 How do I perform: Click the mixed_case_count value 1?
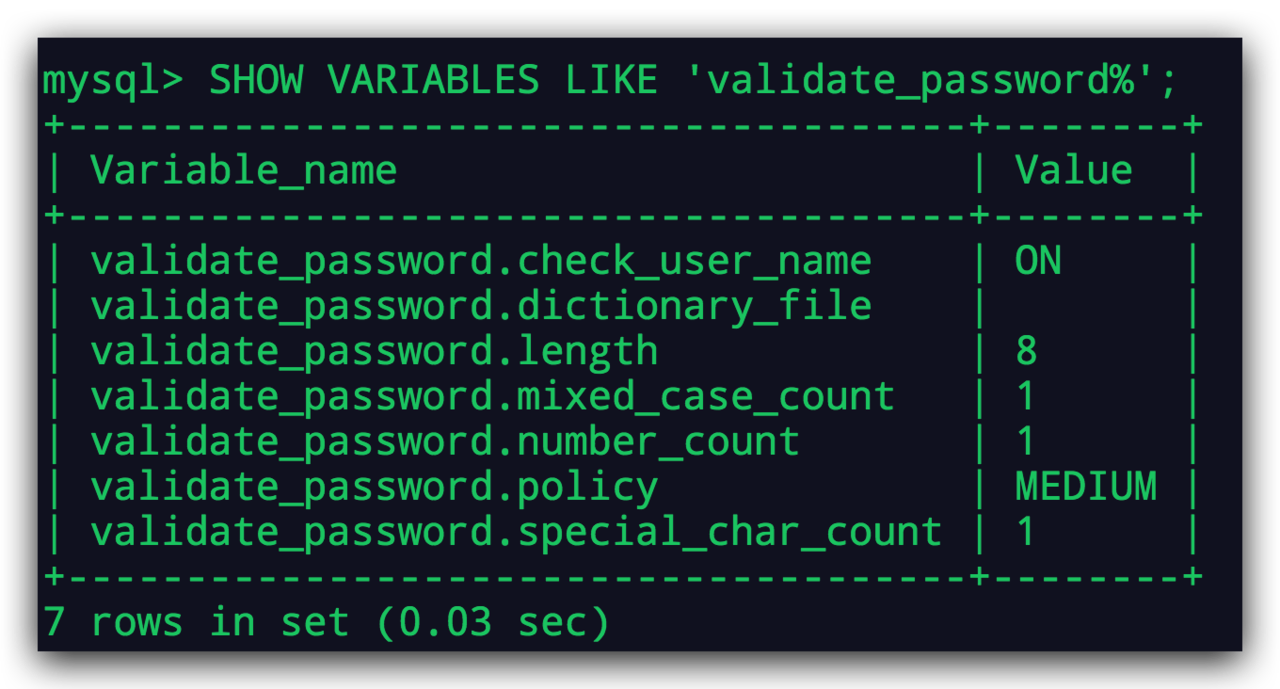(x=1026, y=396)
